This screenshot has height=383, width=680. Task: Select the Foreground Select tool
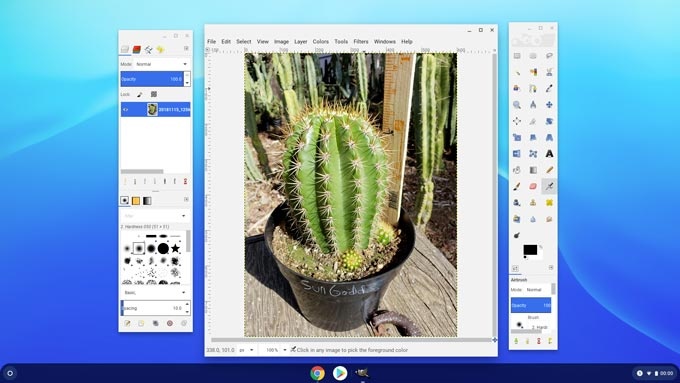click(x=517, y=88)
